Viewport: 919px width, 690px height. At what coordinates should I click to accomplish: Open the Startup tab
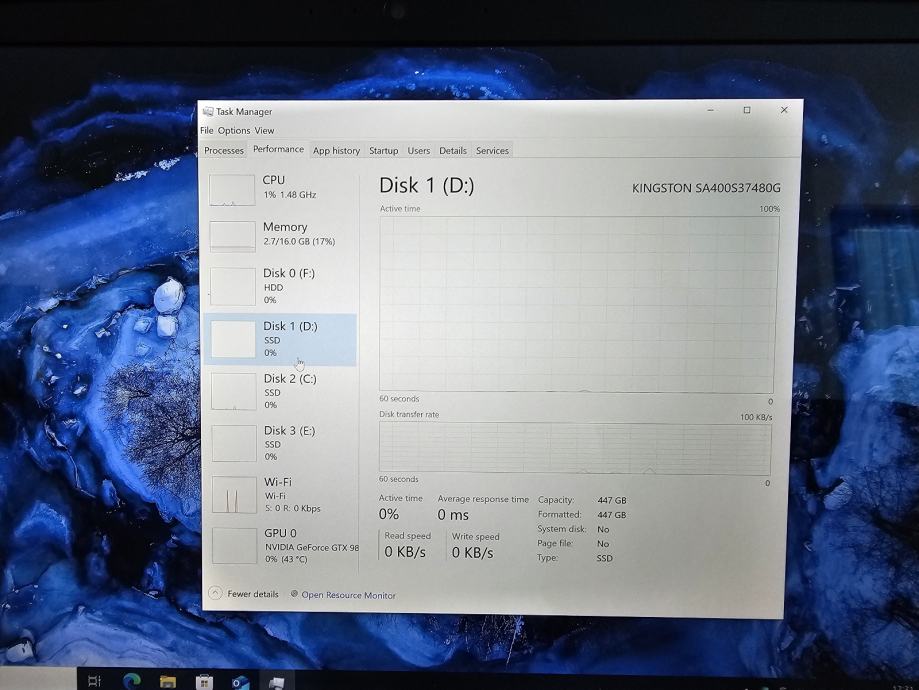[383, 151]
